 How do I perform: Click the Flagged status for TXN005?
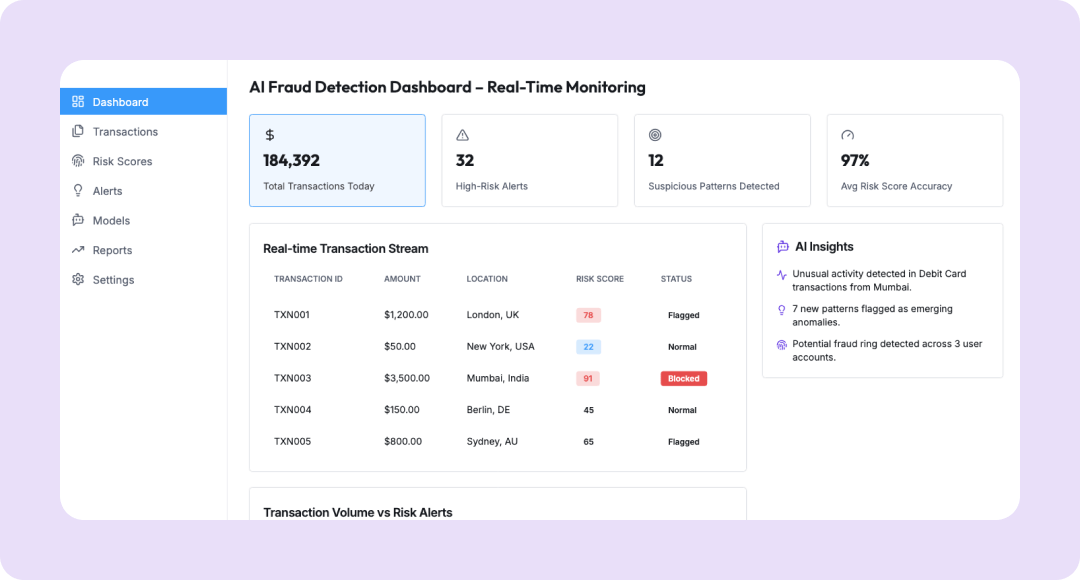click(x=684, y=442)
